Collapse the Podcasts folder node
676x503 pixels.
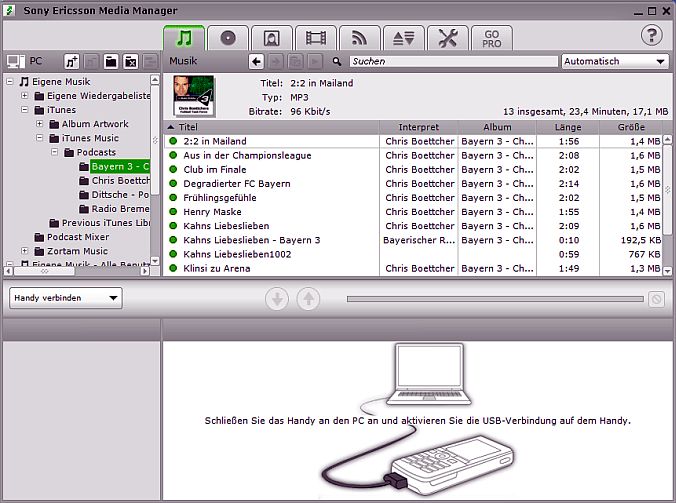click(54, 152)
